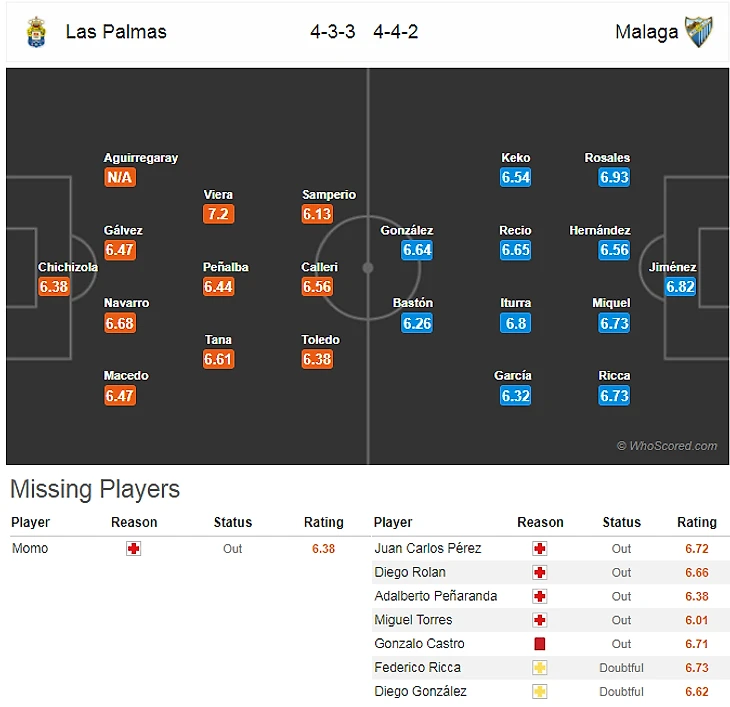Click Diego González's yellow cross icon
This screenshot has height=707, width=730.
(x=540, y=692)
